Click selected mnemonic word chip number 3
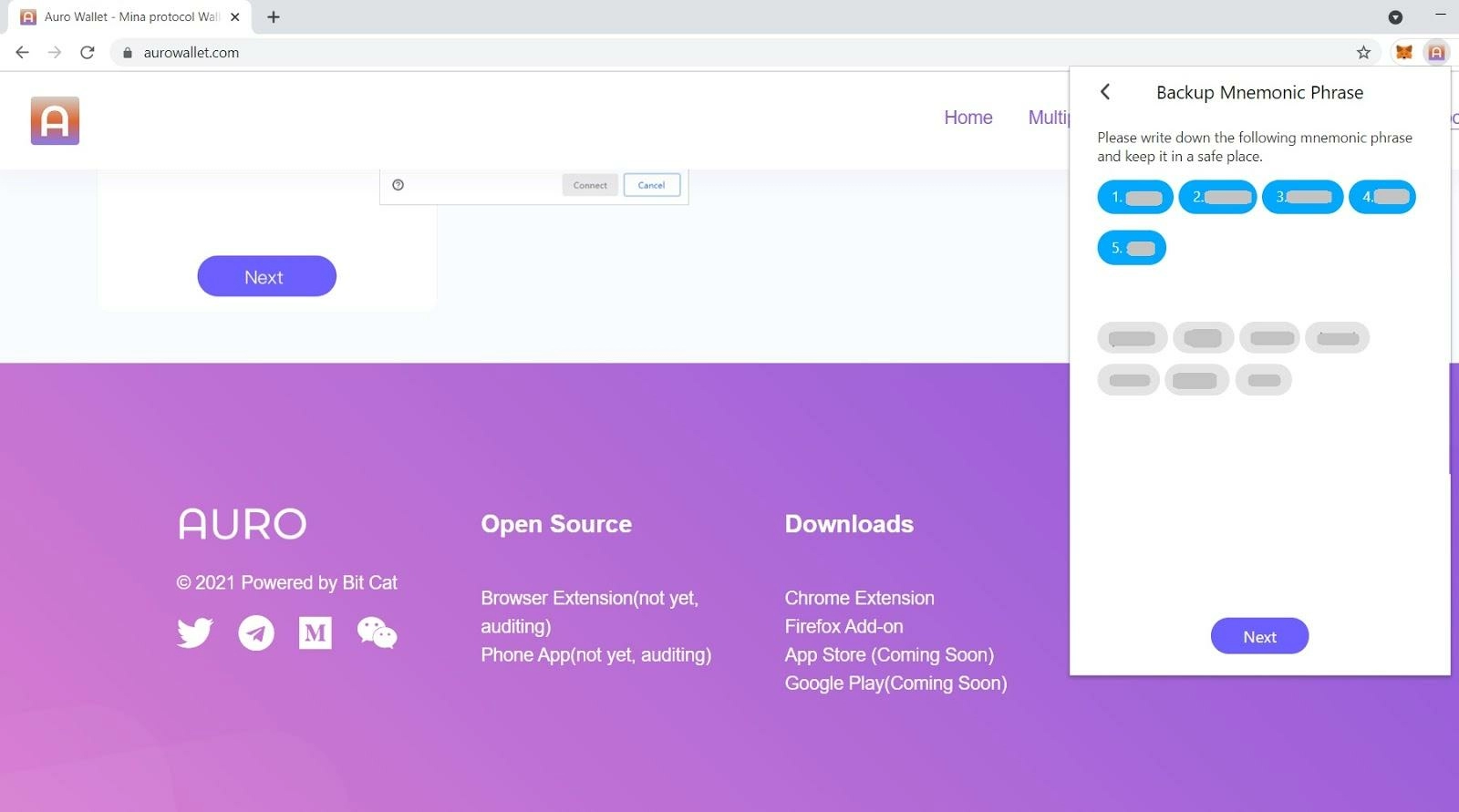Viewport: 1459px width, 812px height. point(1303,197)
